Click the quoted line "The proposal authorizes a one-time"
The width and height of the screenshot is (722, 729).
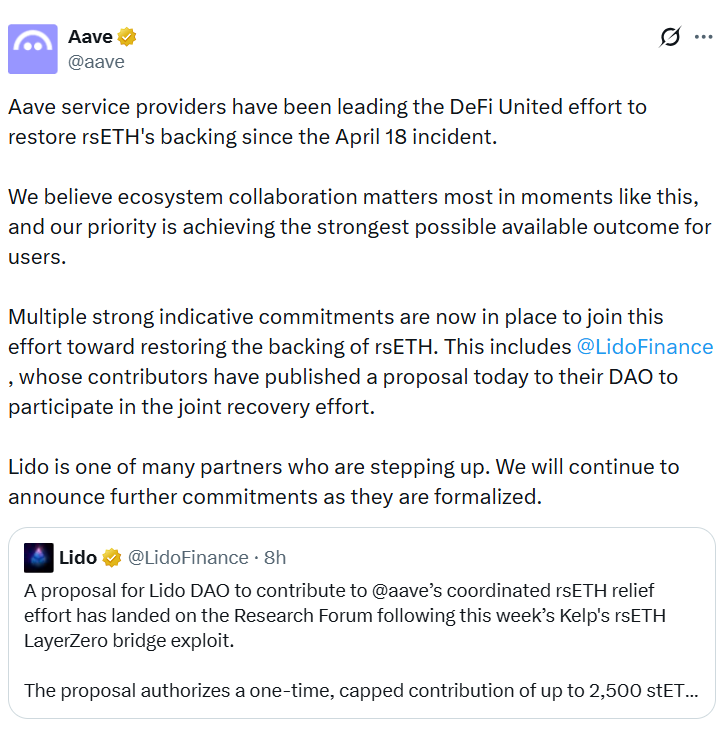click(x=360, y=690)
